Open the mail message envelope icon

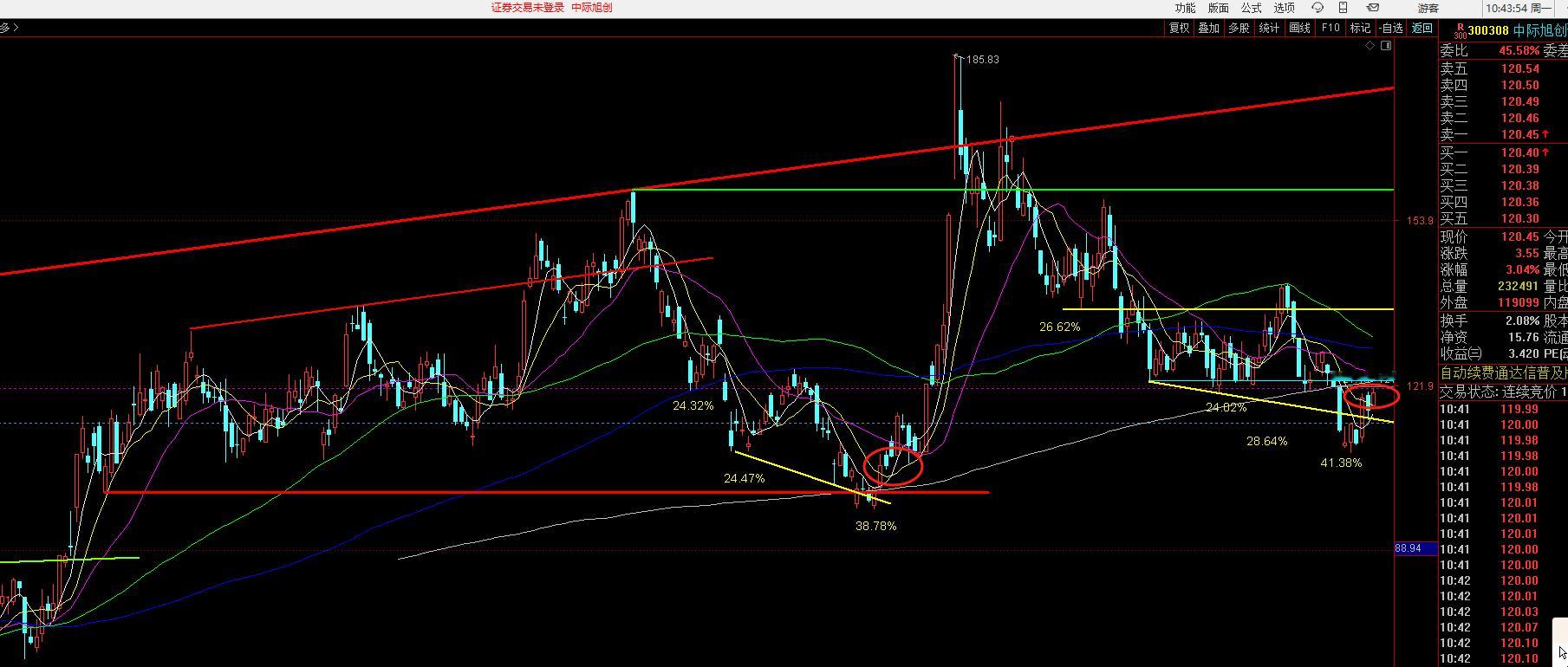tap(1373, 8)
